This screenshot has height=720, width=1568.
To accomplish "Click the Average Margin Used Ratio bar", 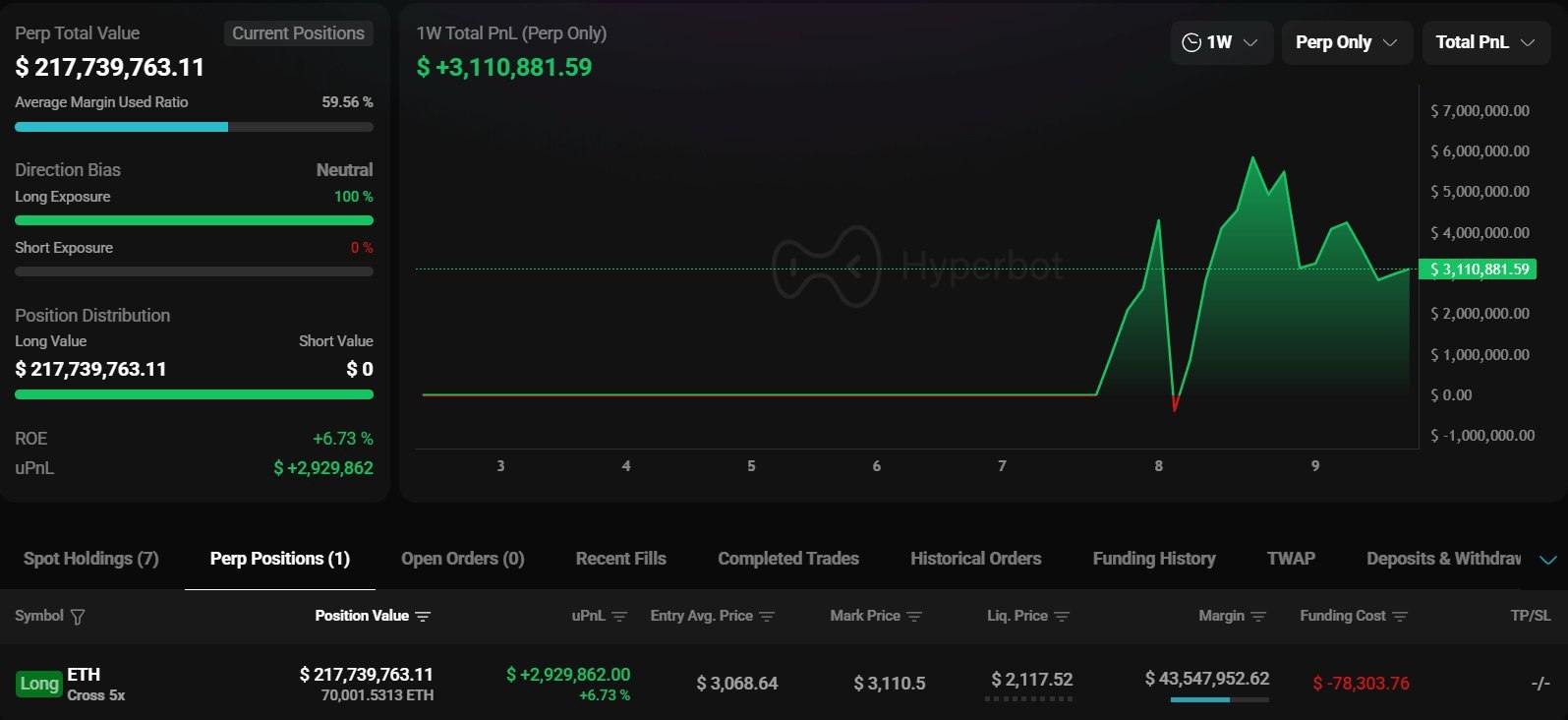I will click(x=194, y=127).
